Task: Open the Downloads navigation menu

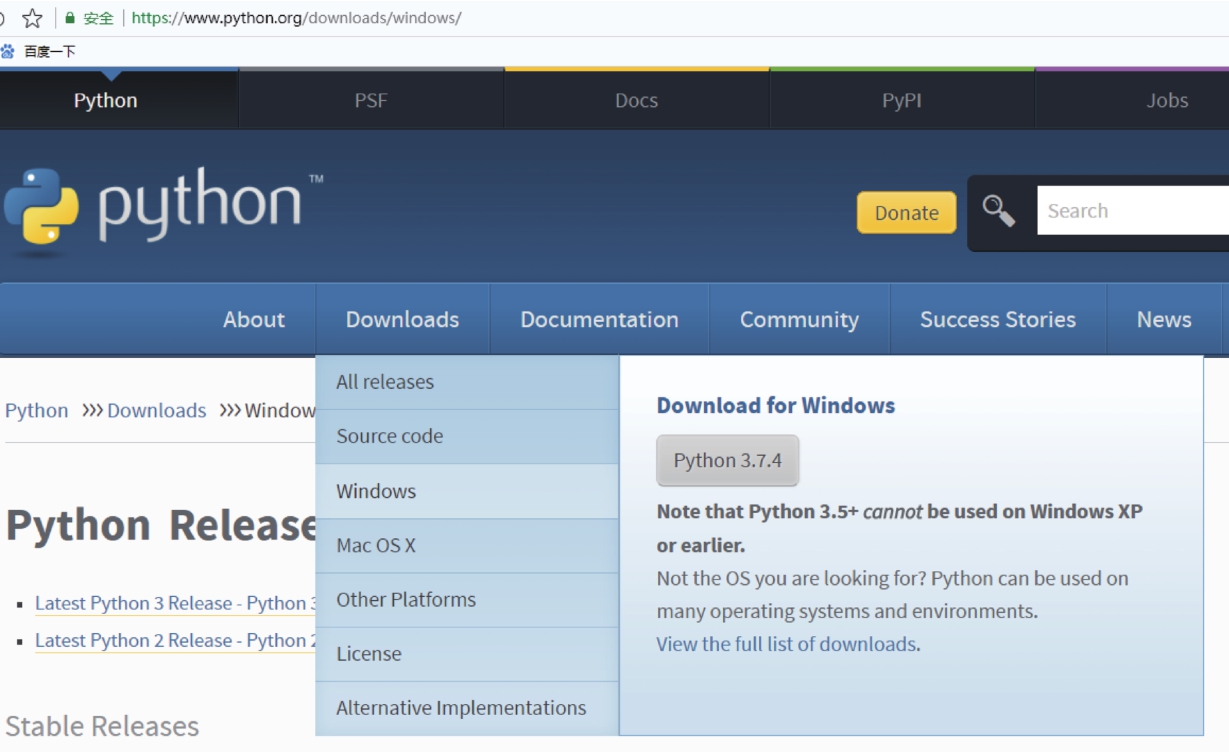Action: 403,320
